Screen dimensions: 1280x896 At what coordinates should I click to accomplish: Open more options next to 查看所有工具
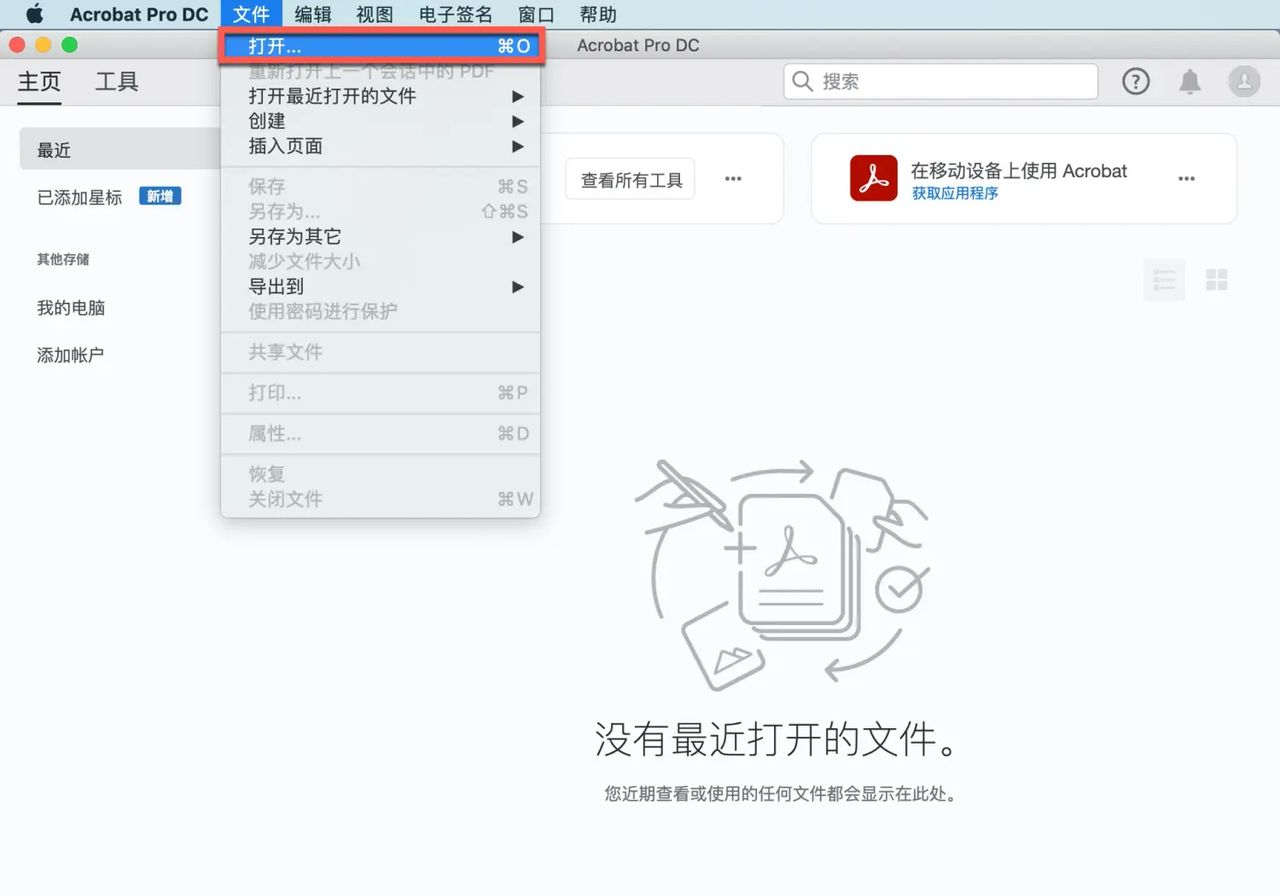coord(734,179)
